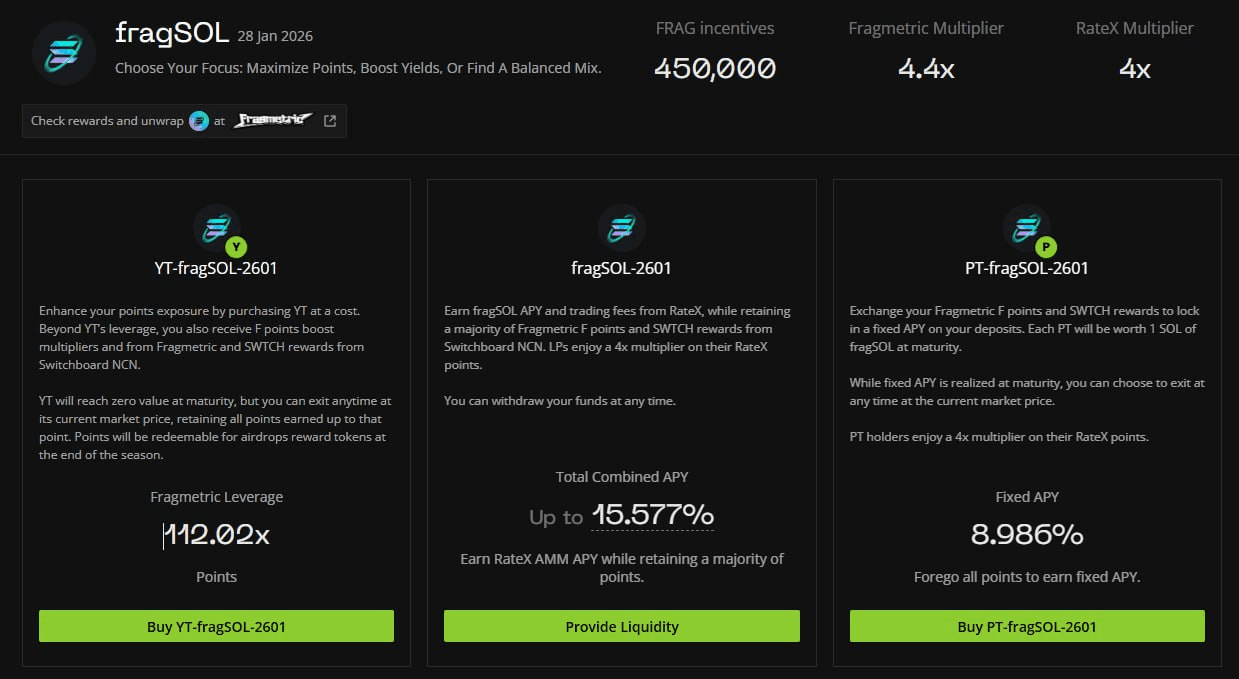Viewport: 1239px width, 679px height.
Task: Open external link icon beside Fragmetric logo
Action: 330,121
